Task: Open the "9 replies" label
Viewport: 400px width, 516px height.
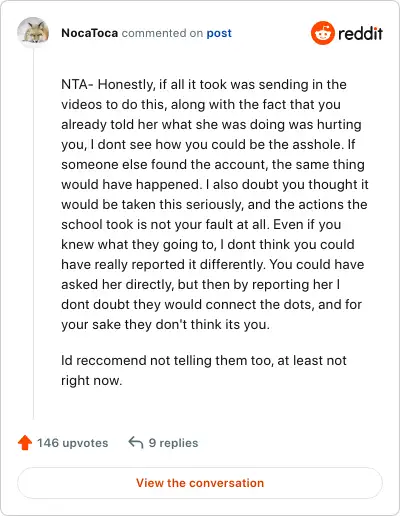Action: click(x=173, y=443)
